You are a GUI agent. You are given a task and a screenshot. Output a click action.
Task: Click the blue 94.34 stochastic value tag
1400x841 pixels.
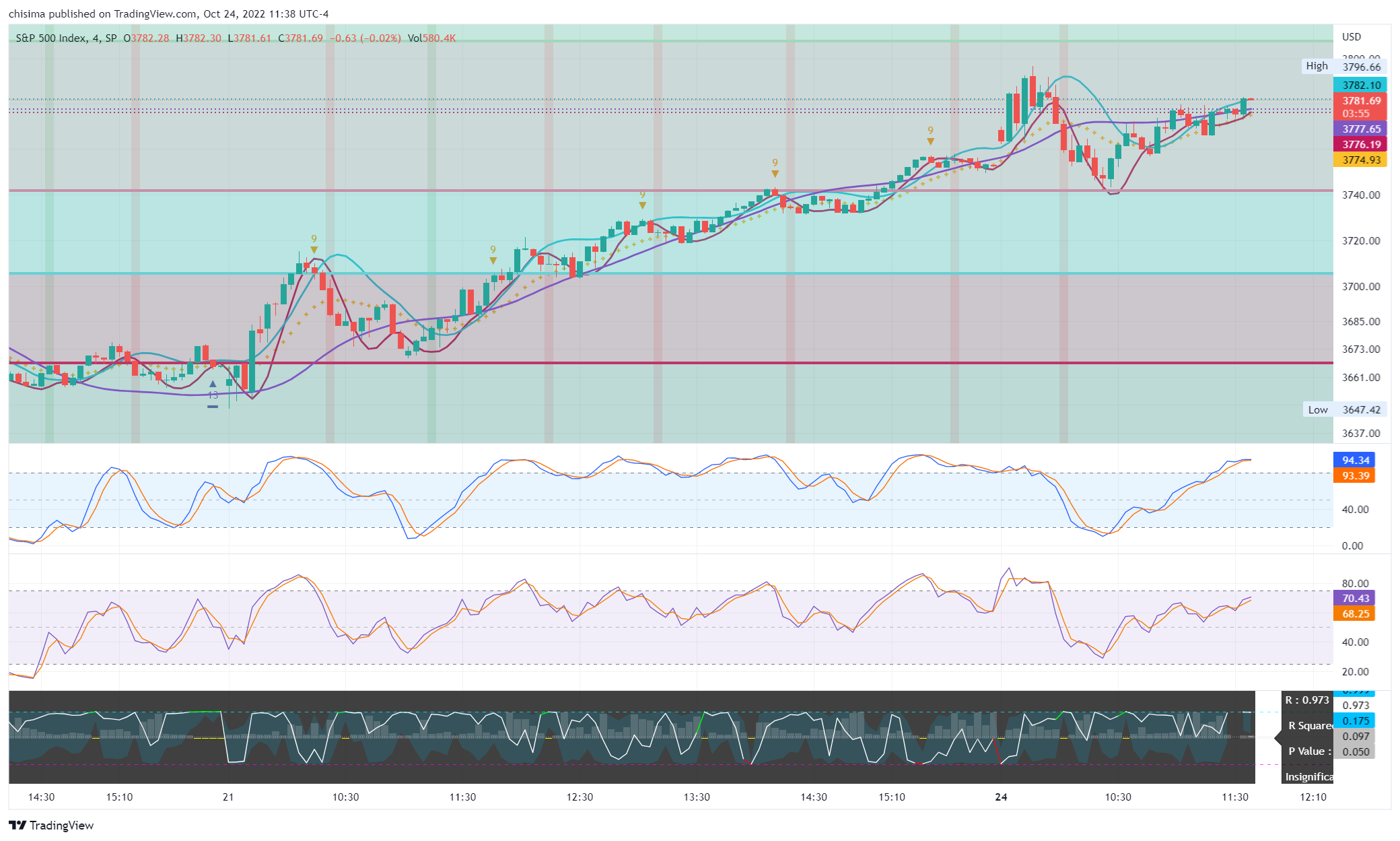pyautogui.click(x=1355, y=460)
